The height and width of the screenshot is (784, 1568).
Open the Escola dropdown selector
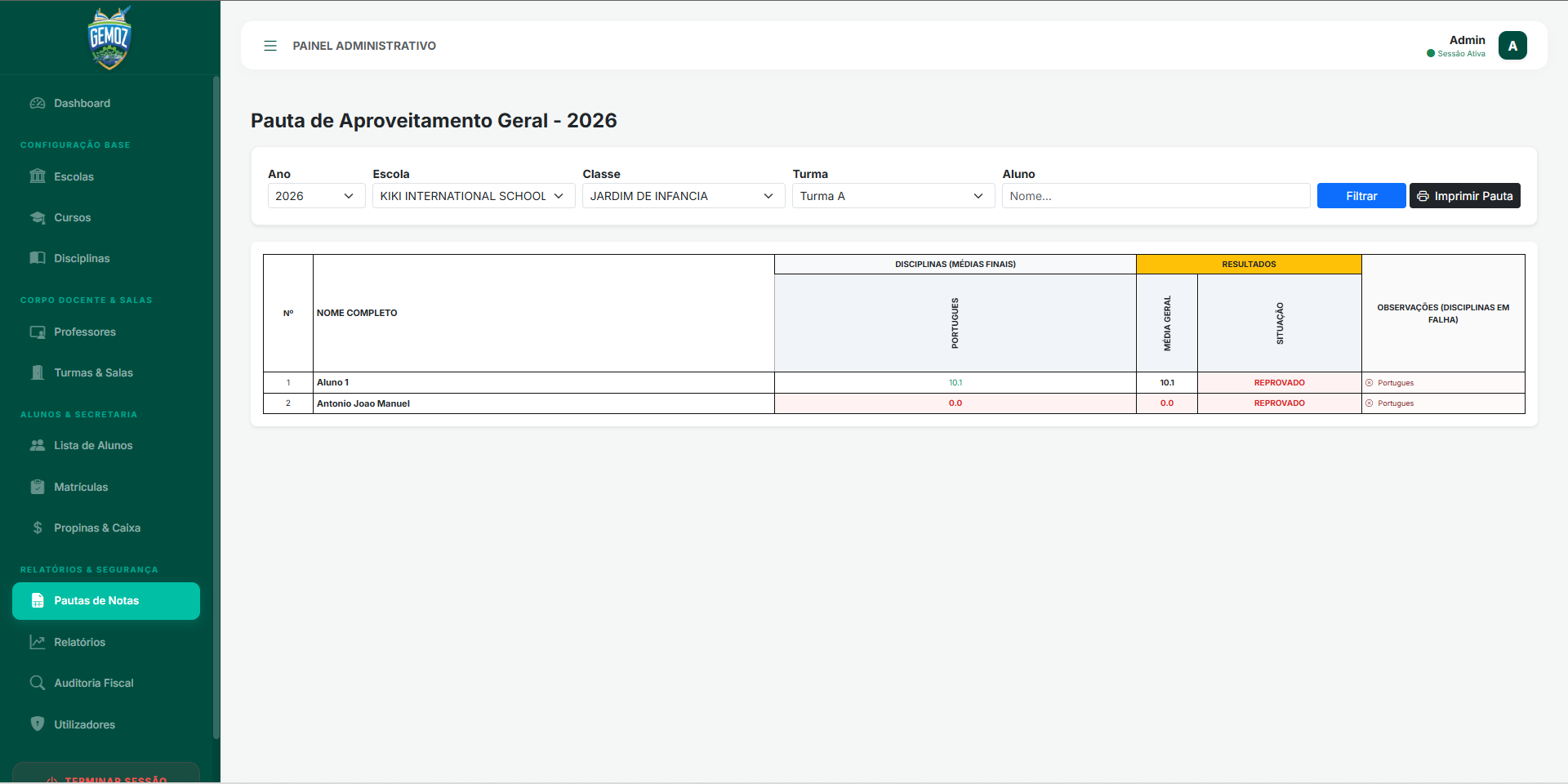[x=474, y=196]
